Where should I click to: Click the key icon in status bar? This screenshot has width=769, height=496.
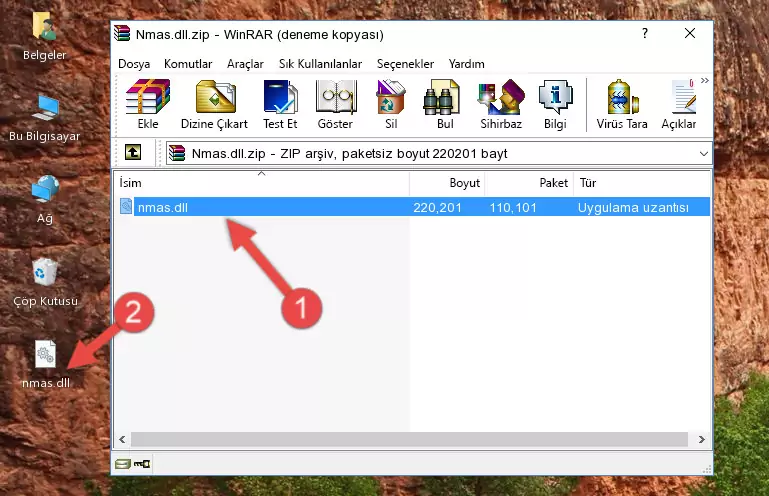coord(142,464)
